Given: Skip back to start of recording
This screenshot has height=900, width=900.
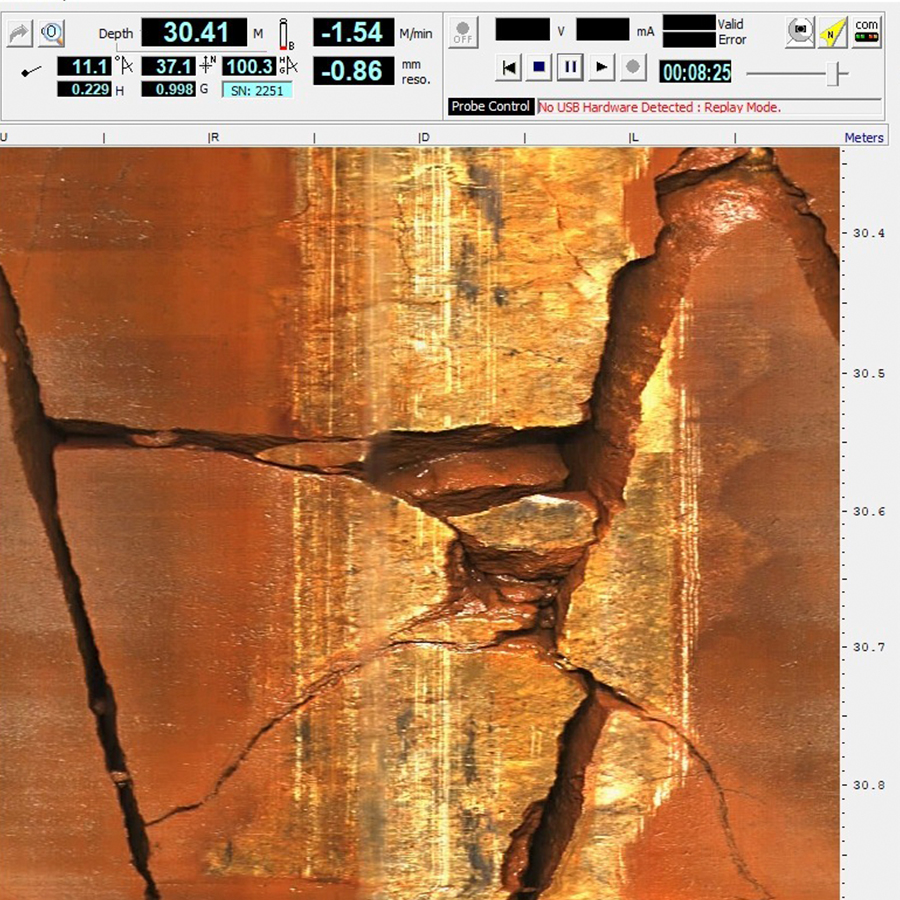Looking at the screenshot, I should 509,68.
